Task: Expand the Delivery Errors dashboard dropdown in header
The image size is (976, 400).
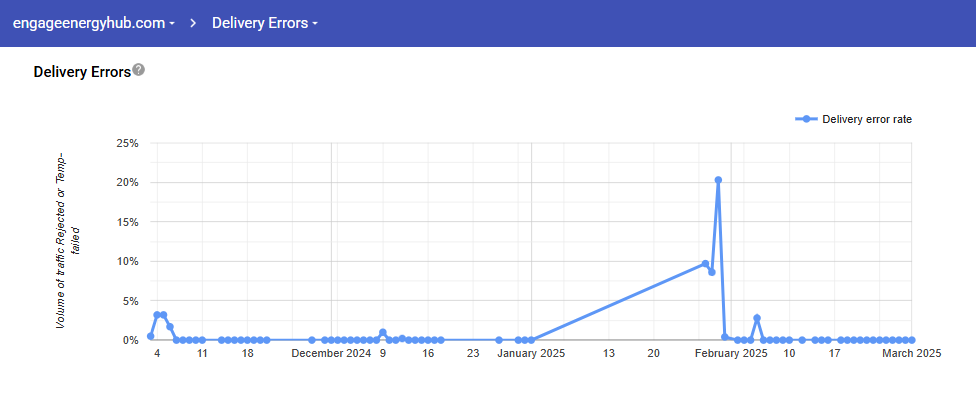Action: 264,23
